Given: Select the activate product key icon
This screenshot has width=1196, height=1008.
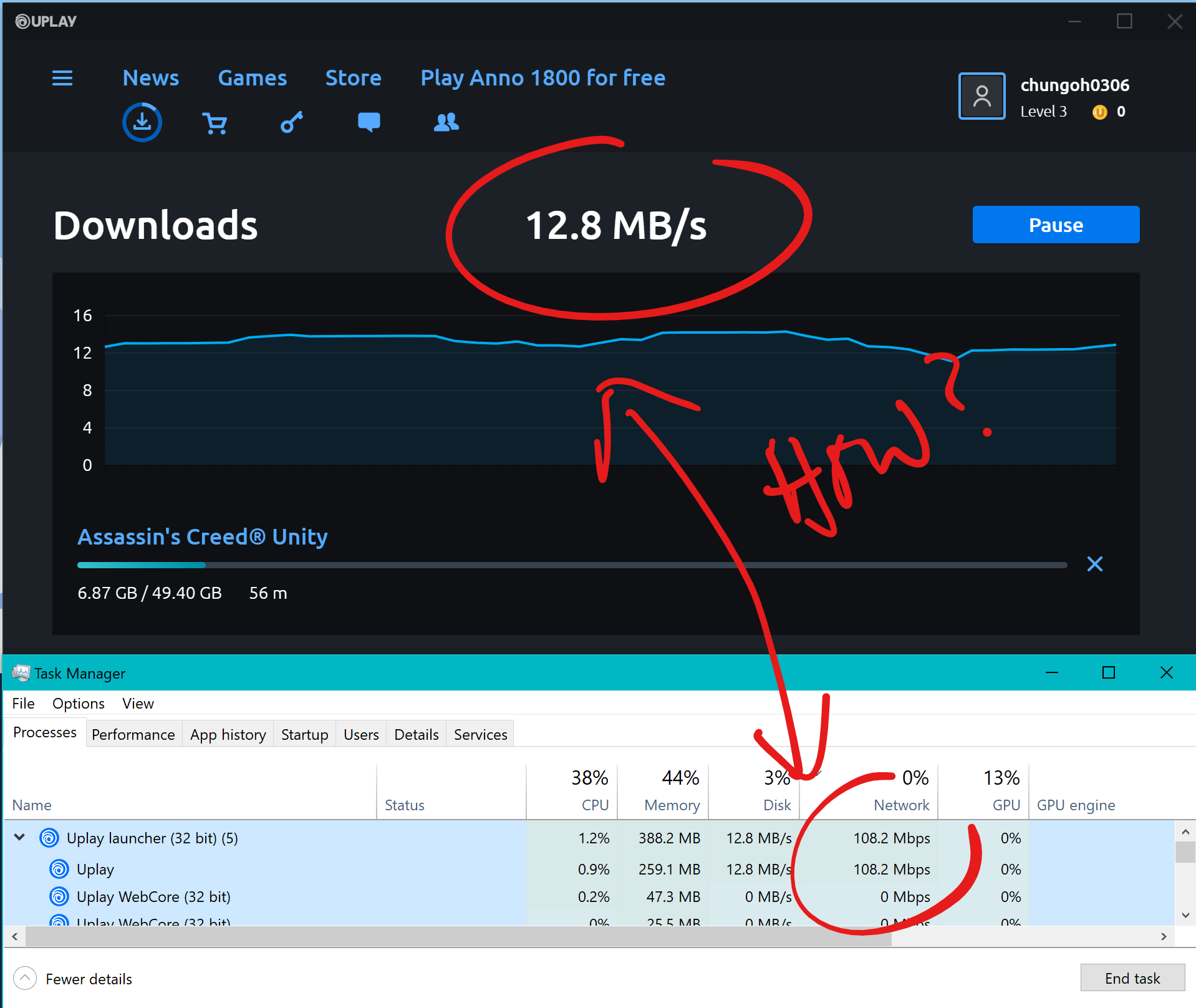Looking at the screenshot, I should pos(291,122).
